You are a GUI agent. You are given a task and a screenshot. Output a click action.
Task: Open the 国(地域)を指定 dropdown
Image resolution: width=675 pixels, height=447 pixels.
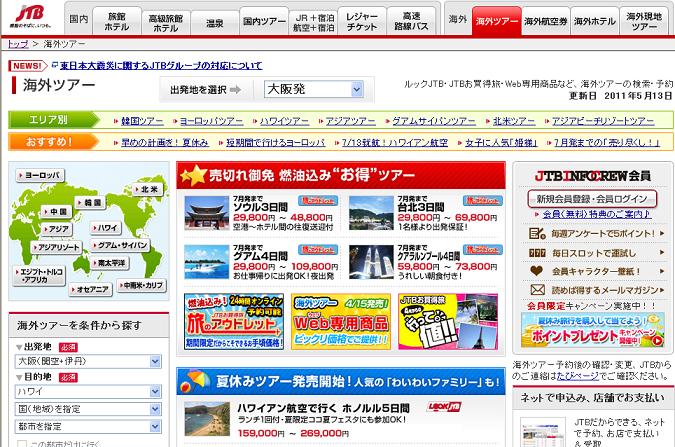tap(88, 409)
